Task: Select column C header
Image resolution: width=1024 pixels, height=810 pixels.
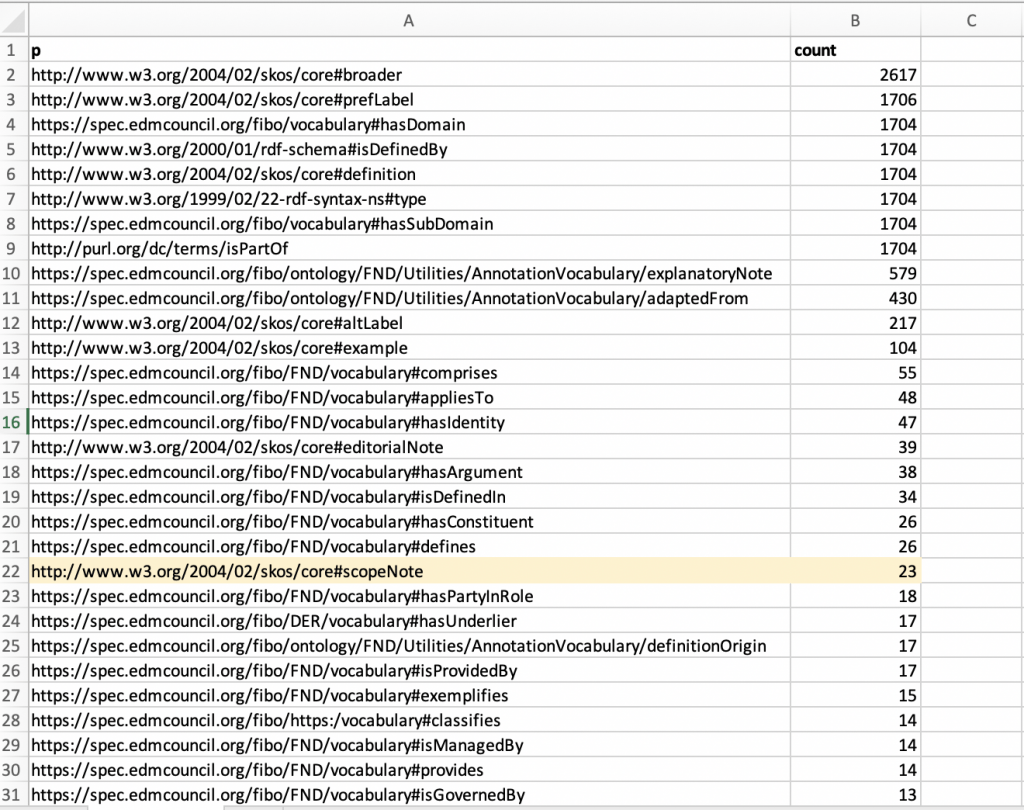Action: [x=972, y=21]
